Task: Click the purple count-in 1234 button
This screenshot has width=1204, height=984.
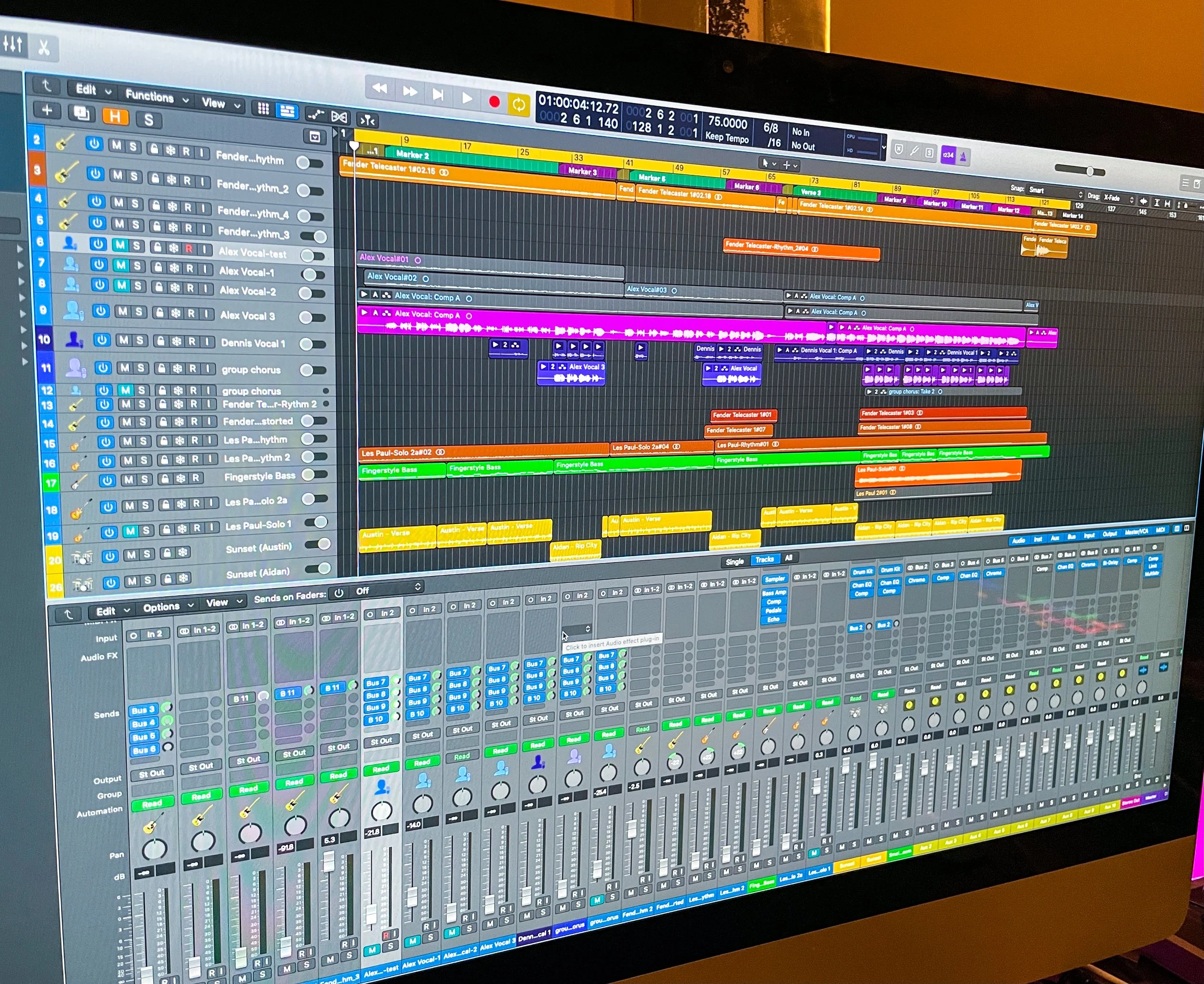Action: tap(948, 155)
